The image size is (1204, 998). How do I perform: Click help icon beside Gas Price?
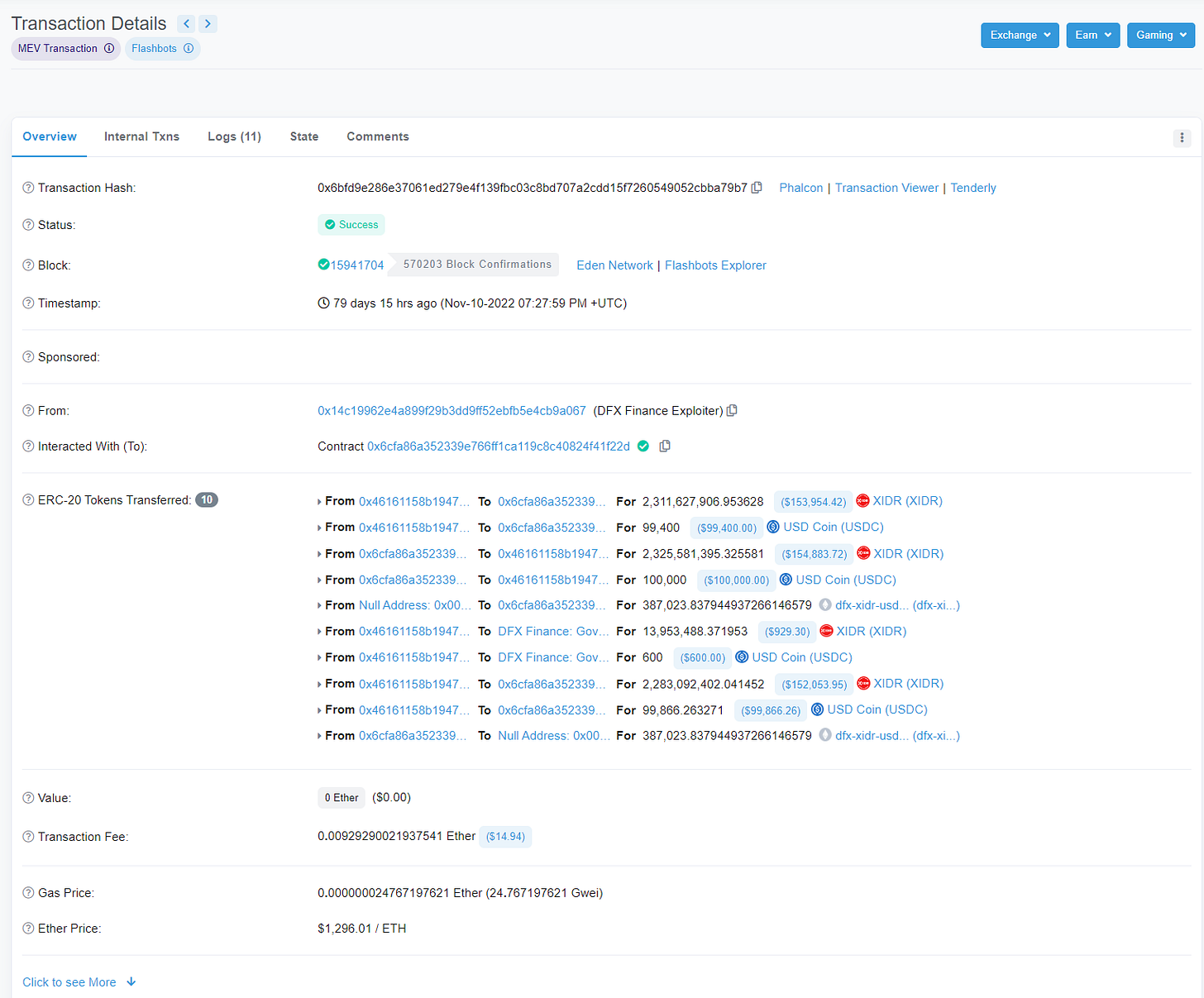28,893
